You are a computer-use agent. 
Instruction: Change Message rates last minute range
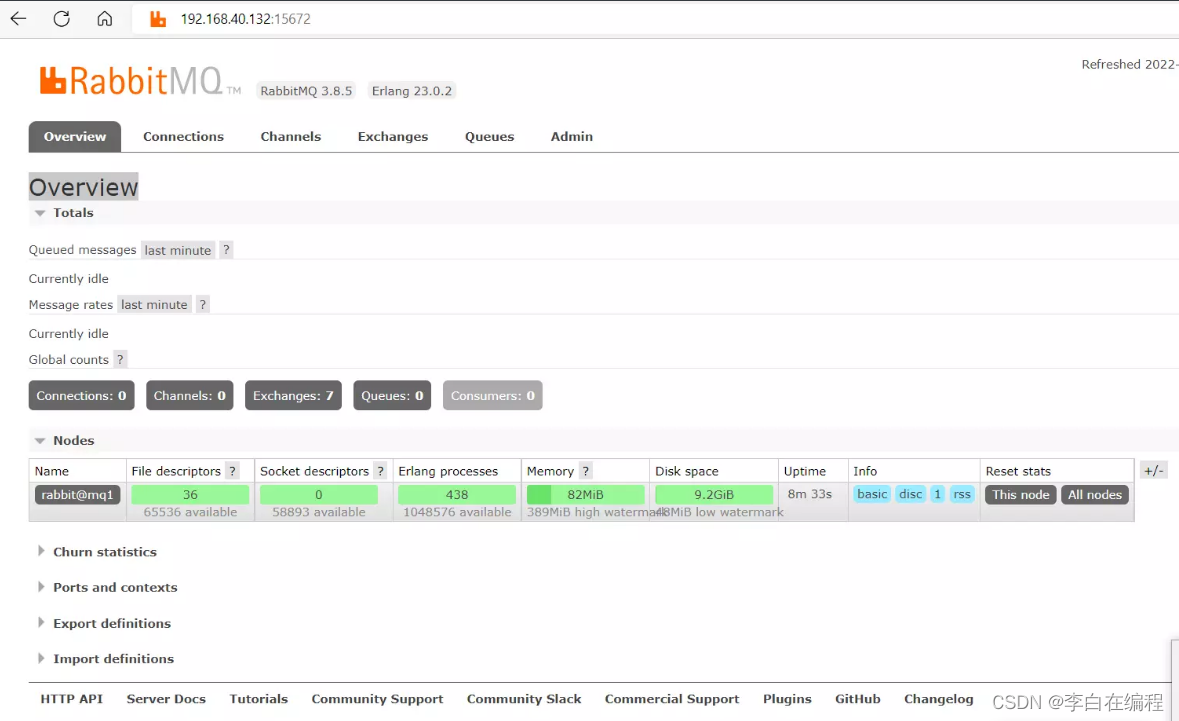[x=154, y=304]
